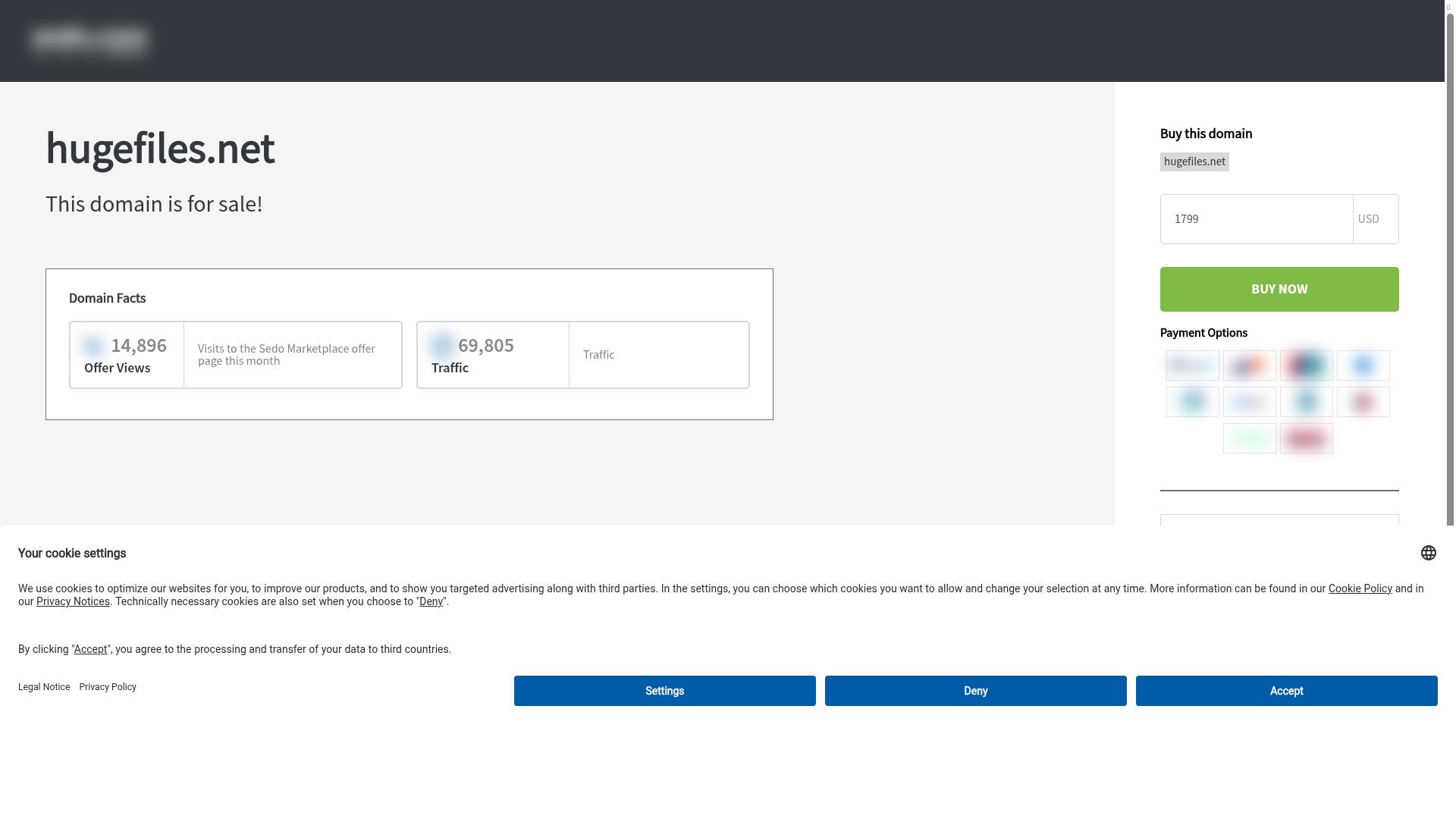The height and width of the screenshot is (819, 1456).
Task: Select the red payment icon in last row
Action: pos(1306,438)
